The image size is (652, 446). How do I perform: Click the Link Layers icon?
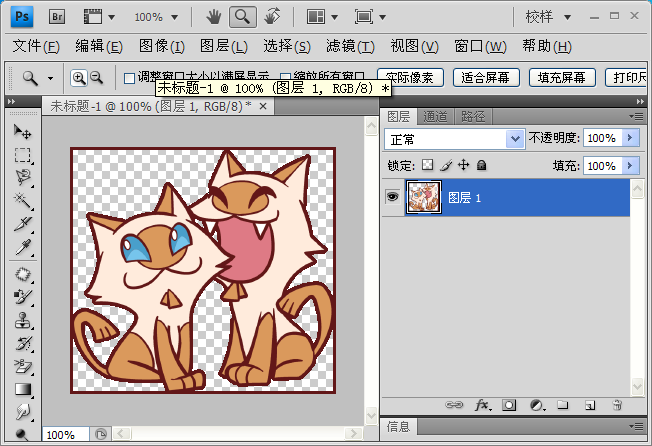tap(454, 405)
